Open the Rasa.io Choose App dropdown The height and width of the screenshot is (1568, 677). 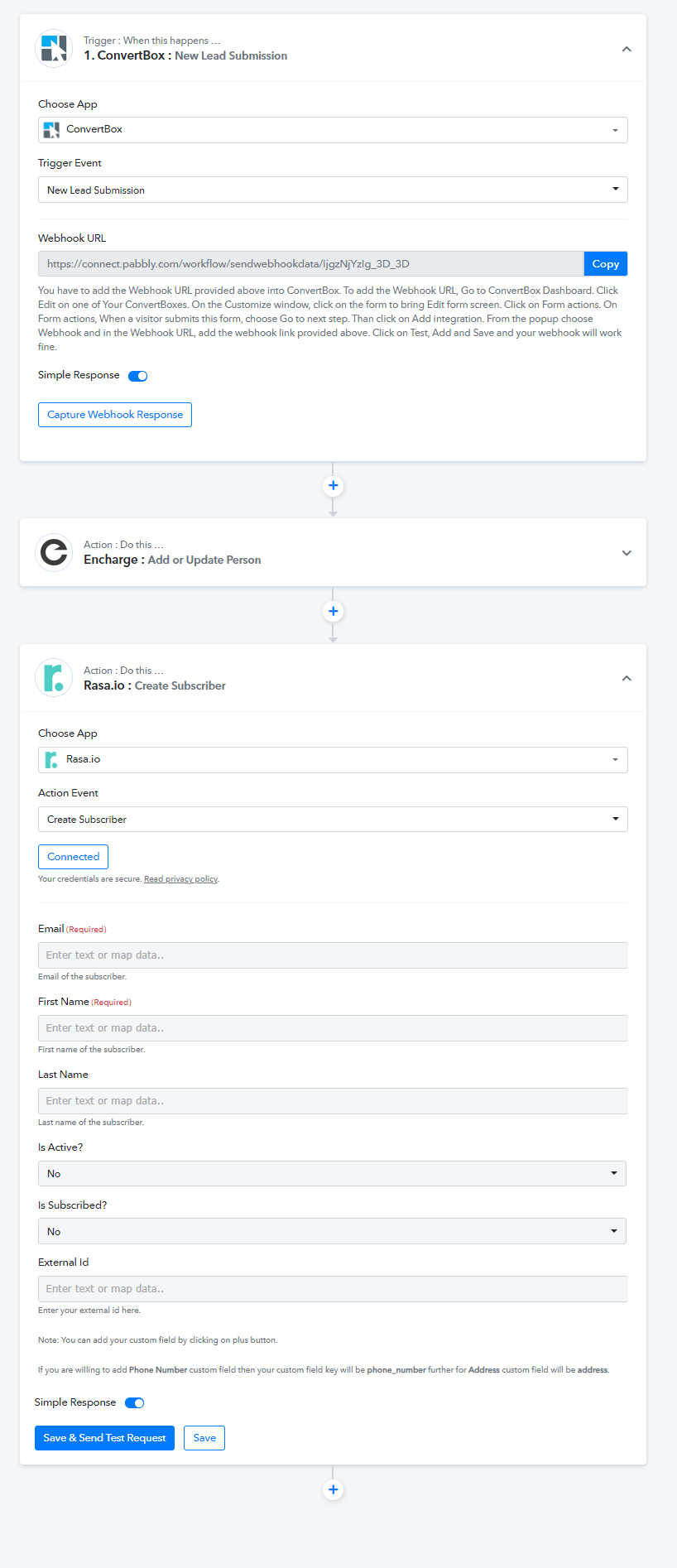333,760
